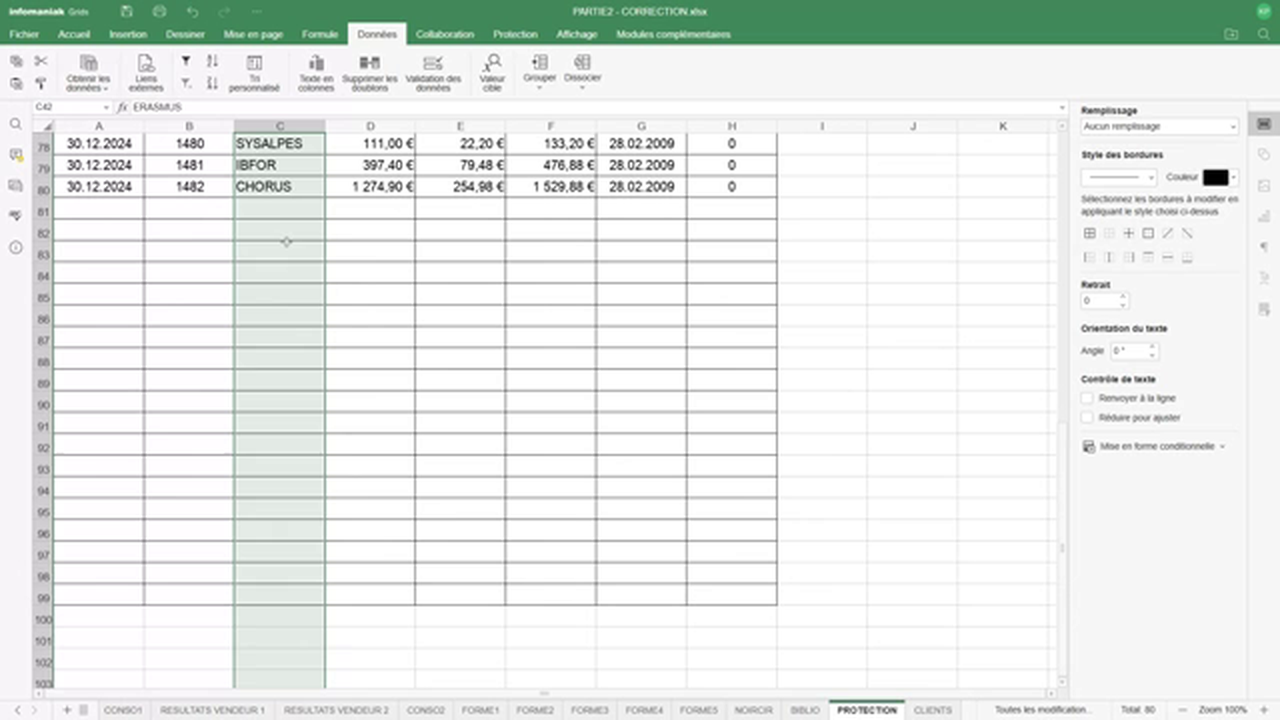Screen dimensions: 1280x720
Task: Click Supprimer les doublons
Action: click(x=369, y=74)
